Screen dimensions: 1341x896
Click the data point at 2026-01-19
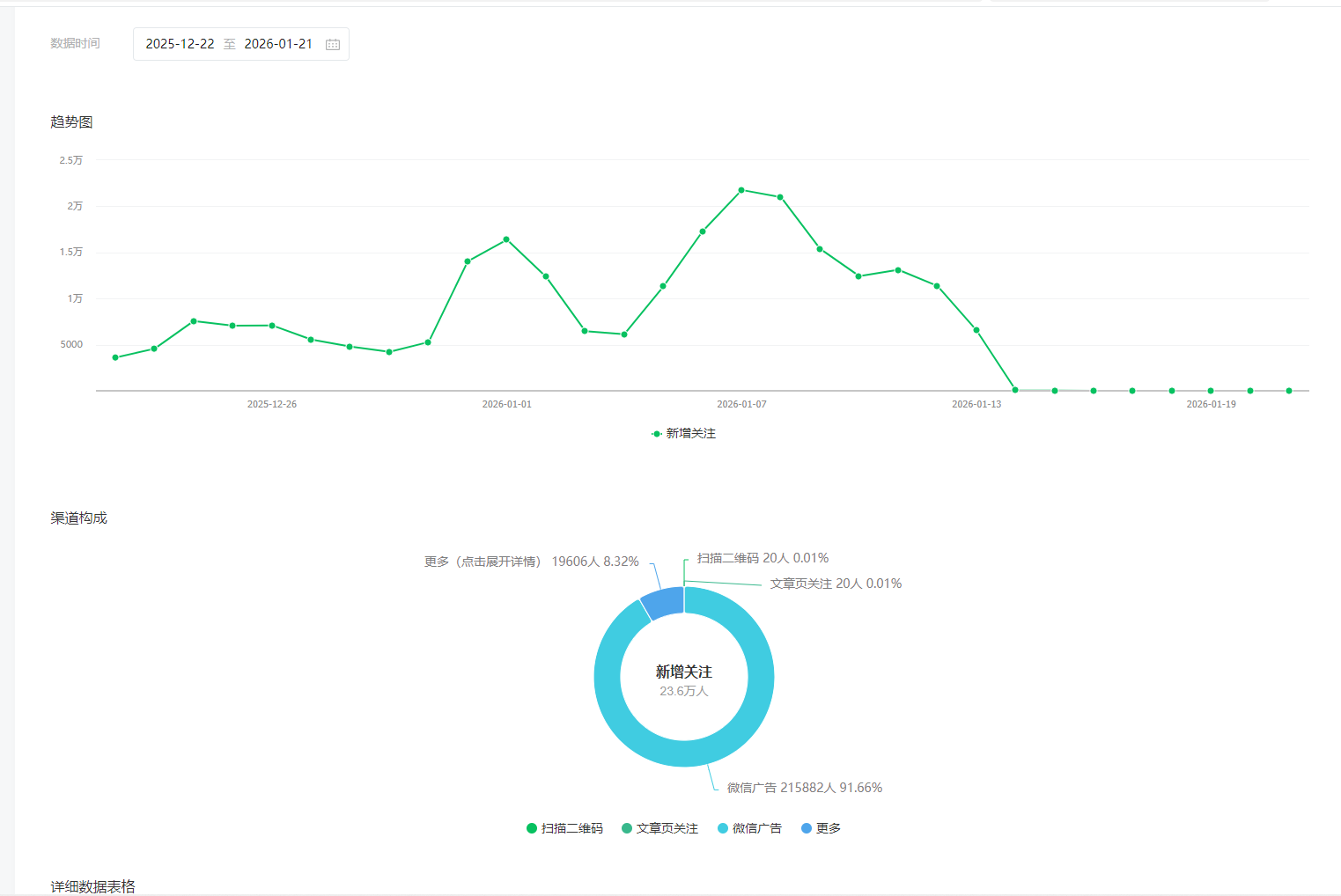(x=1211, y=391)
